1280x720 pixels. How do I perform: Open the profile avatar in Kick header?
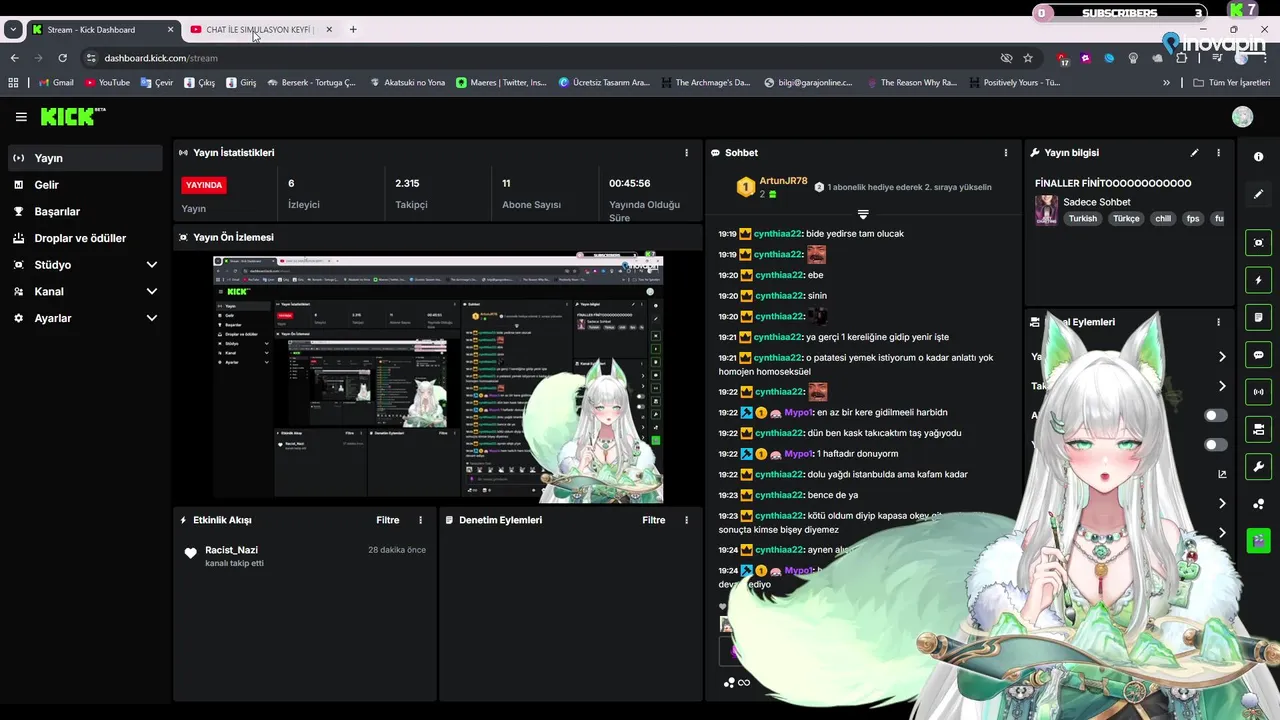[x=1242, y=117]
